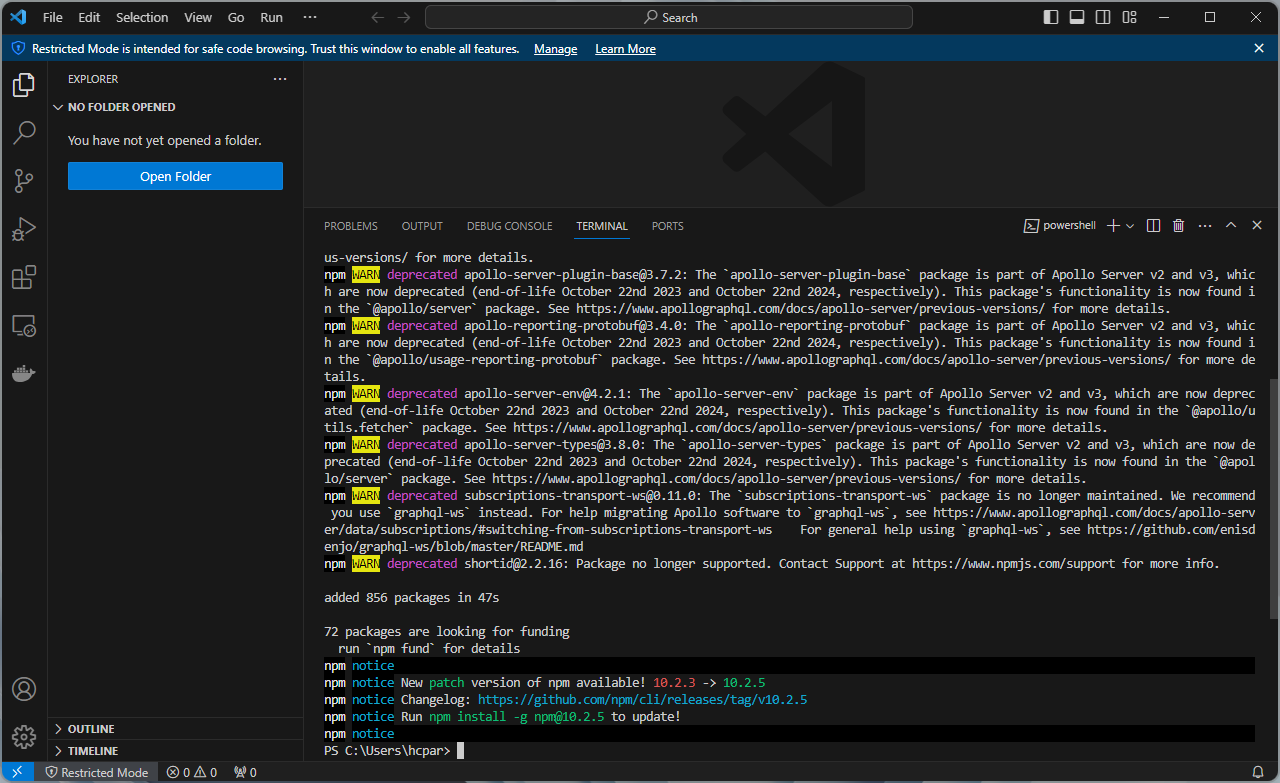Open the Search view in activity bar
Image resolution: width=1280 pixels, height=783 pixels.
pyautogui.click(x=24, y=133)
